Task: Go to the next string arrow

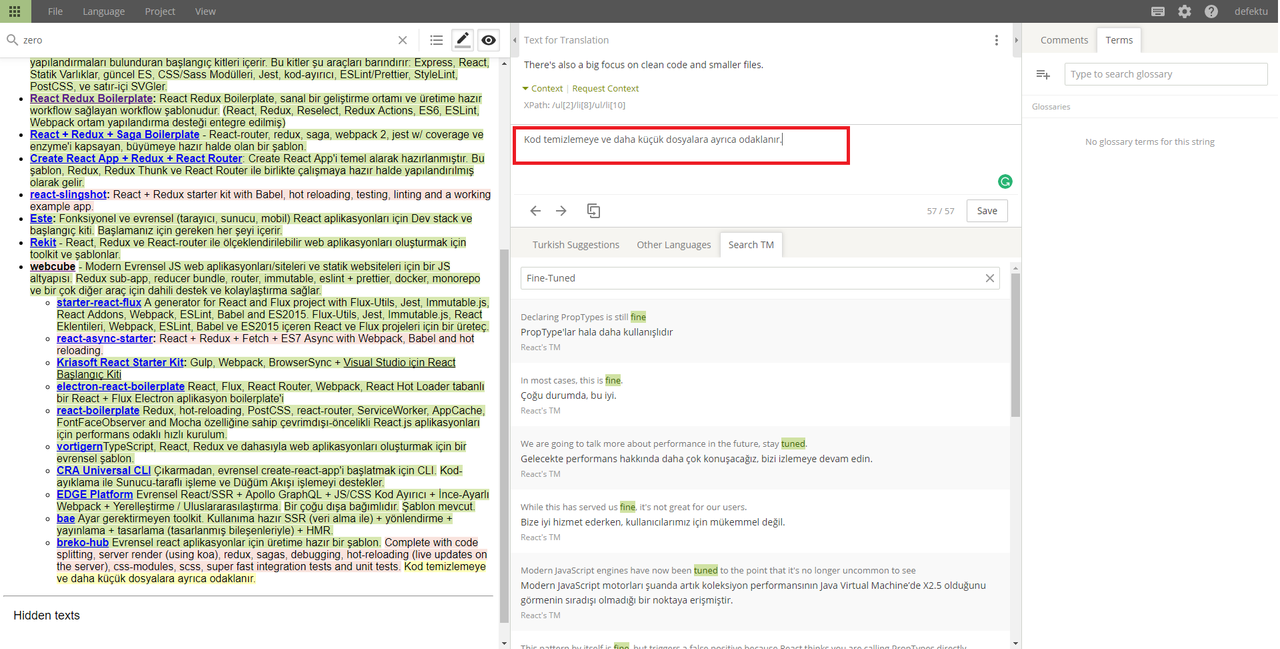Action: (561, 211)
